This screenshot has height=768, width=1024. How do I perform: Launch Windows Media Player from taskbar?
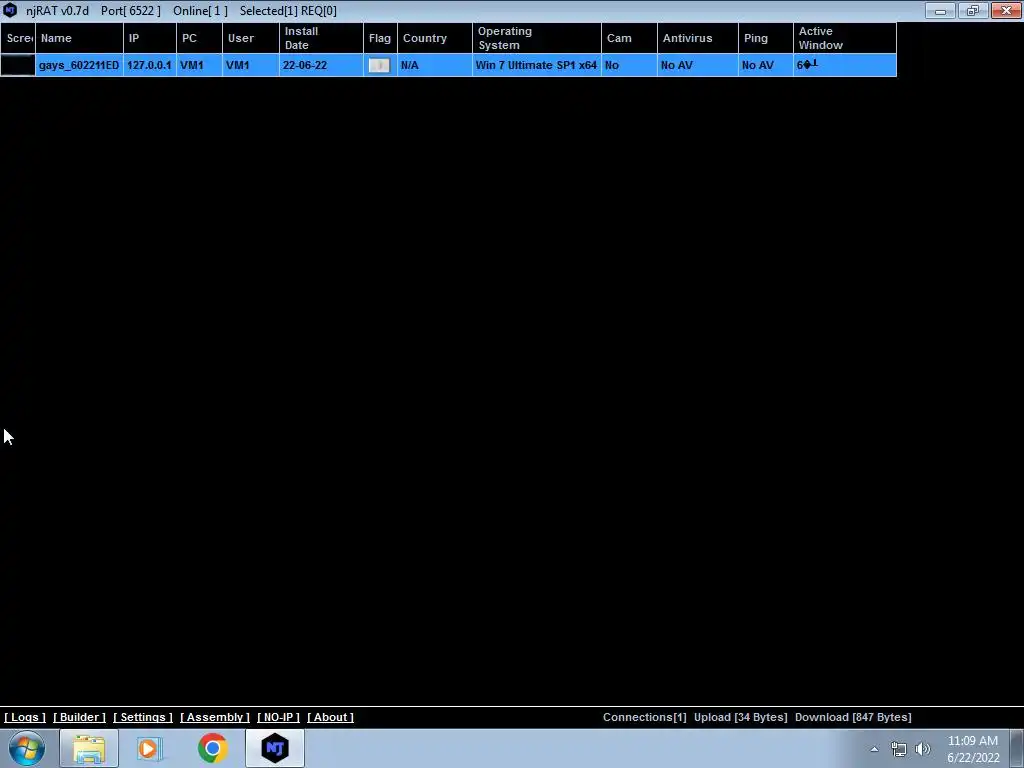[x=148, y=748]
